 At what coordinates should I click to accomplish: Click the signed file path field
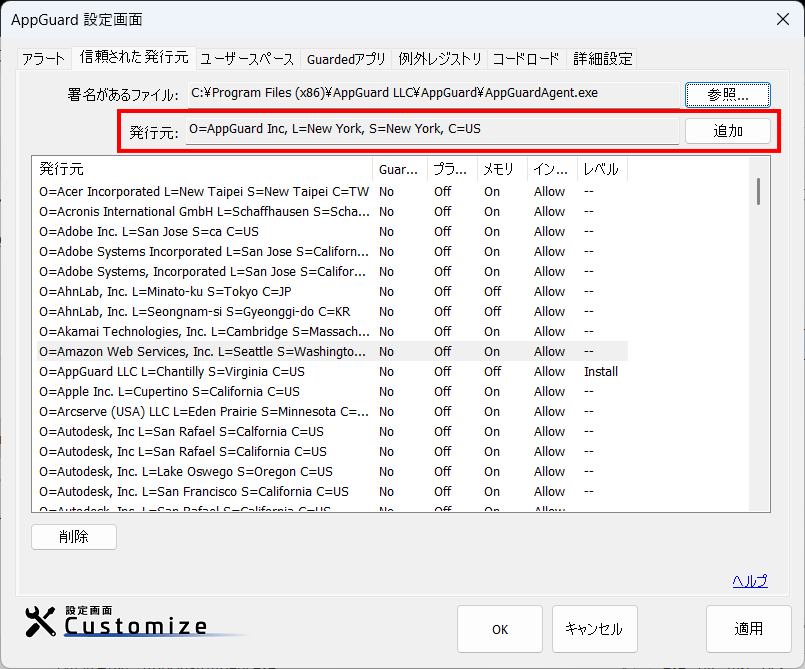[x=433, y=94]
